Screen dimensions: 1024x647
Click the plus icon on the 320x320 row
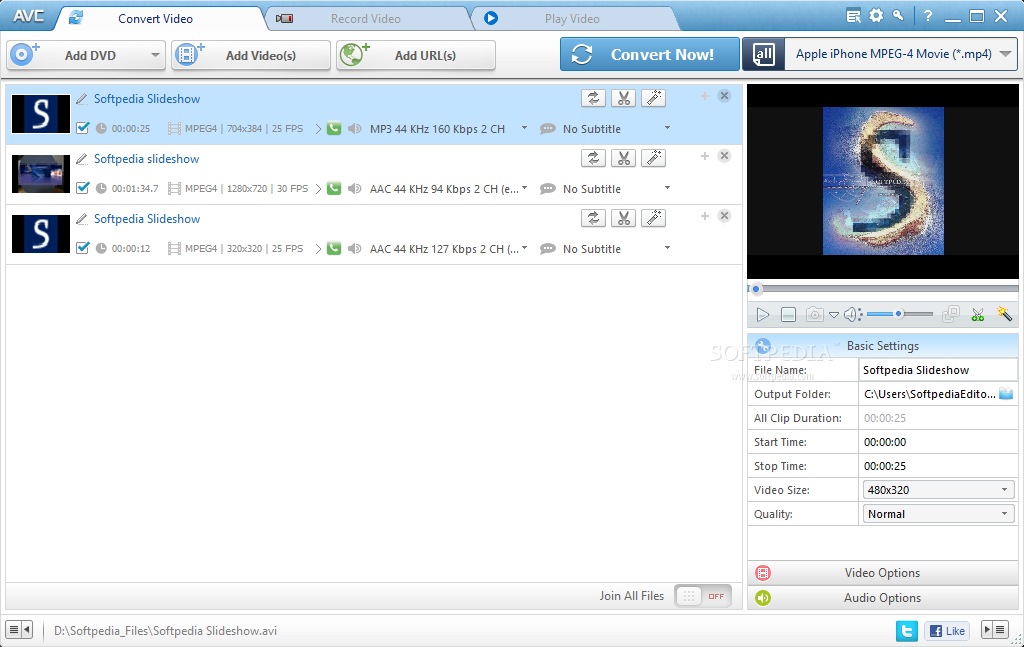click(x=705, y=216)
